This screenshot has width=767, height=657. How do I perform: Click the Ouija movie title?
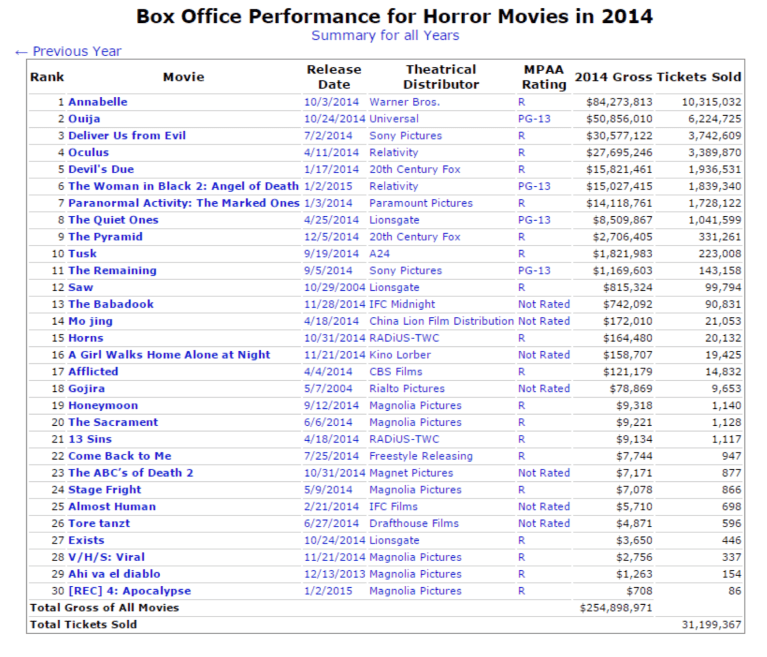(x=84, y=119)
